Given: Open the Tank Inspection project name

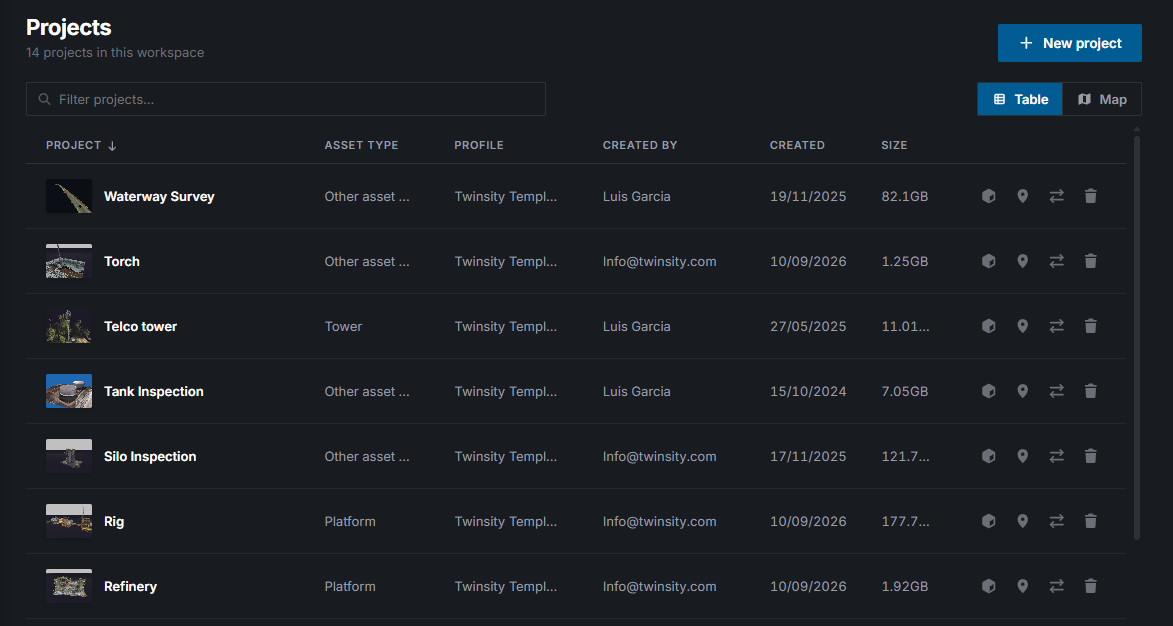Looking at the screenshot, I should 153,391.
